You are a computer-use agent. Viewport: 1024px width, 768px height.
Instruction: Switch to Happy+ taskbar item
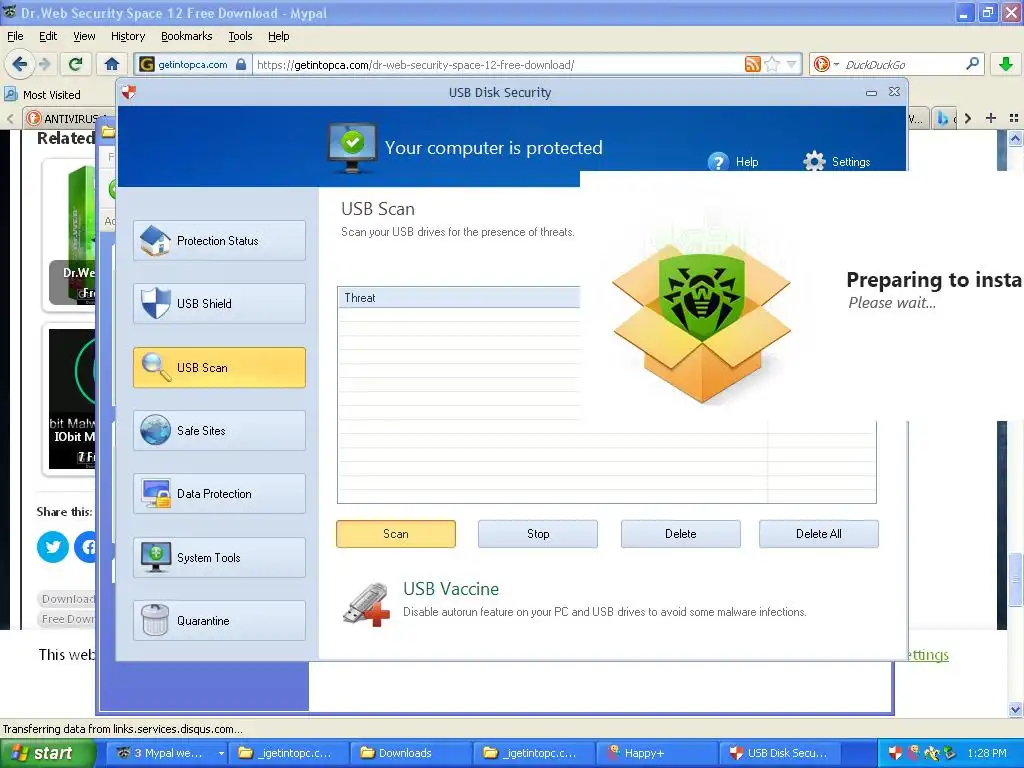point(658,753)
